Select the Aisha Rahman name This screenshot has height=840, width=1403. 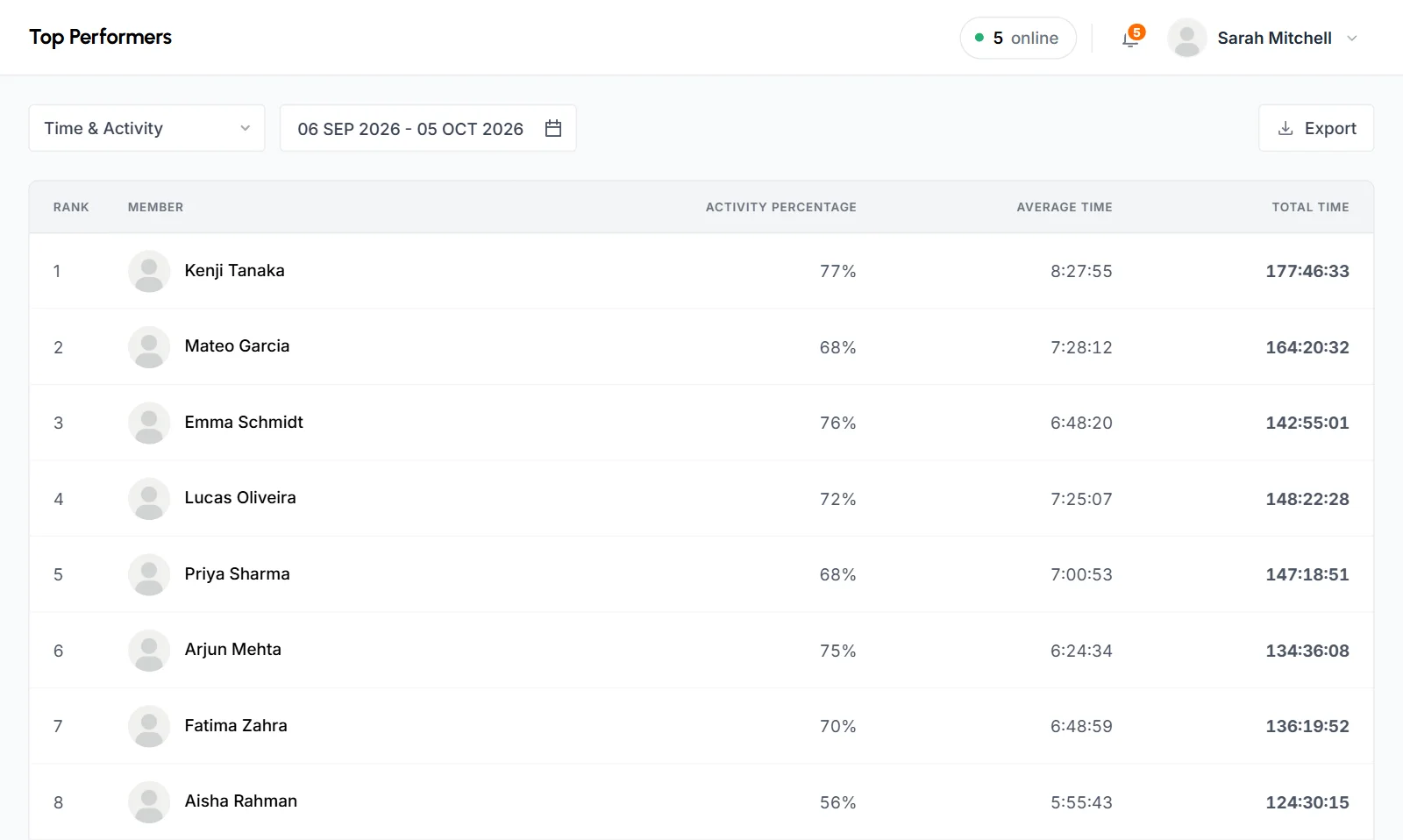coord(240,801)
